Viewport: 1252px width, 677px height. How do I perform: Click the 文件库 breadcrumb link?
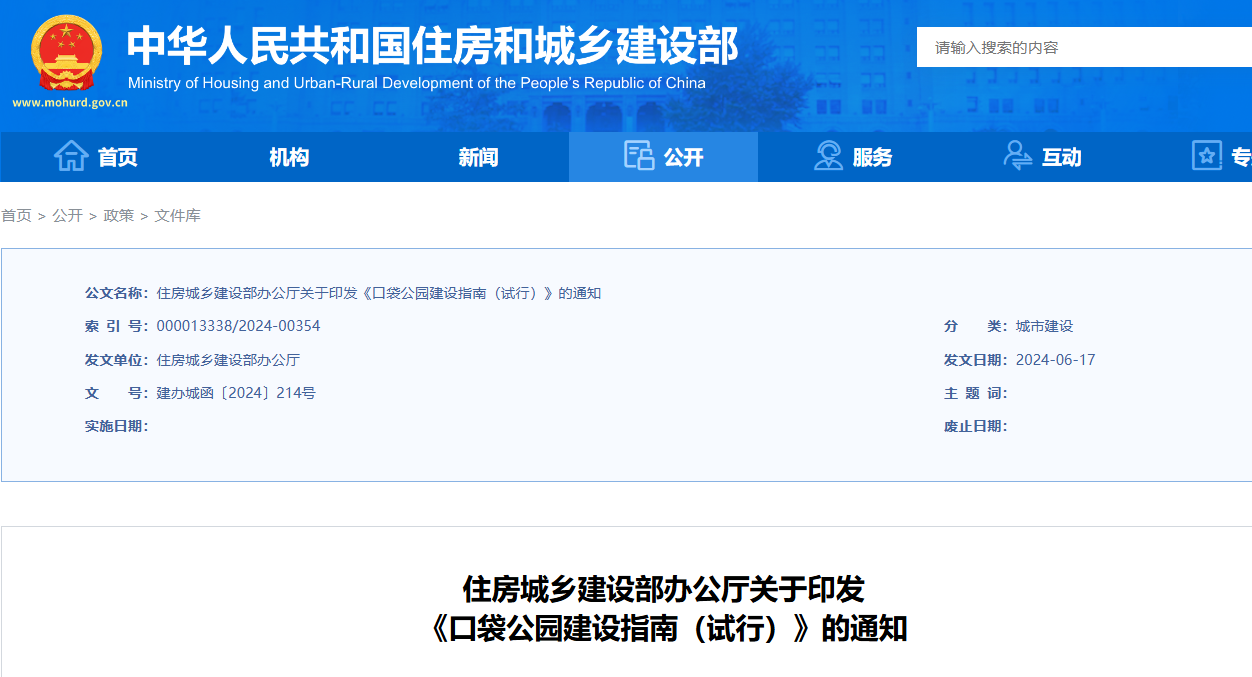tap(177, 216)
